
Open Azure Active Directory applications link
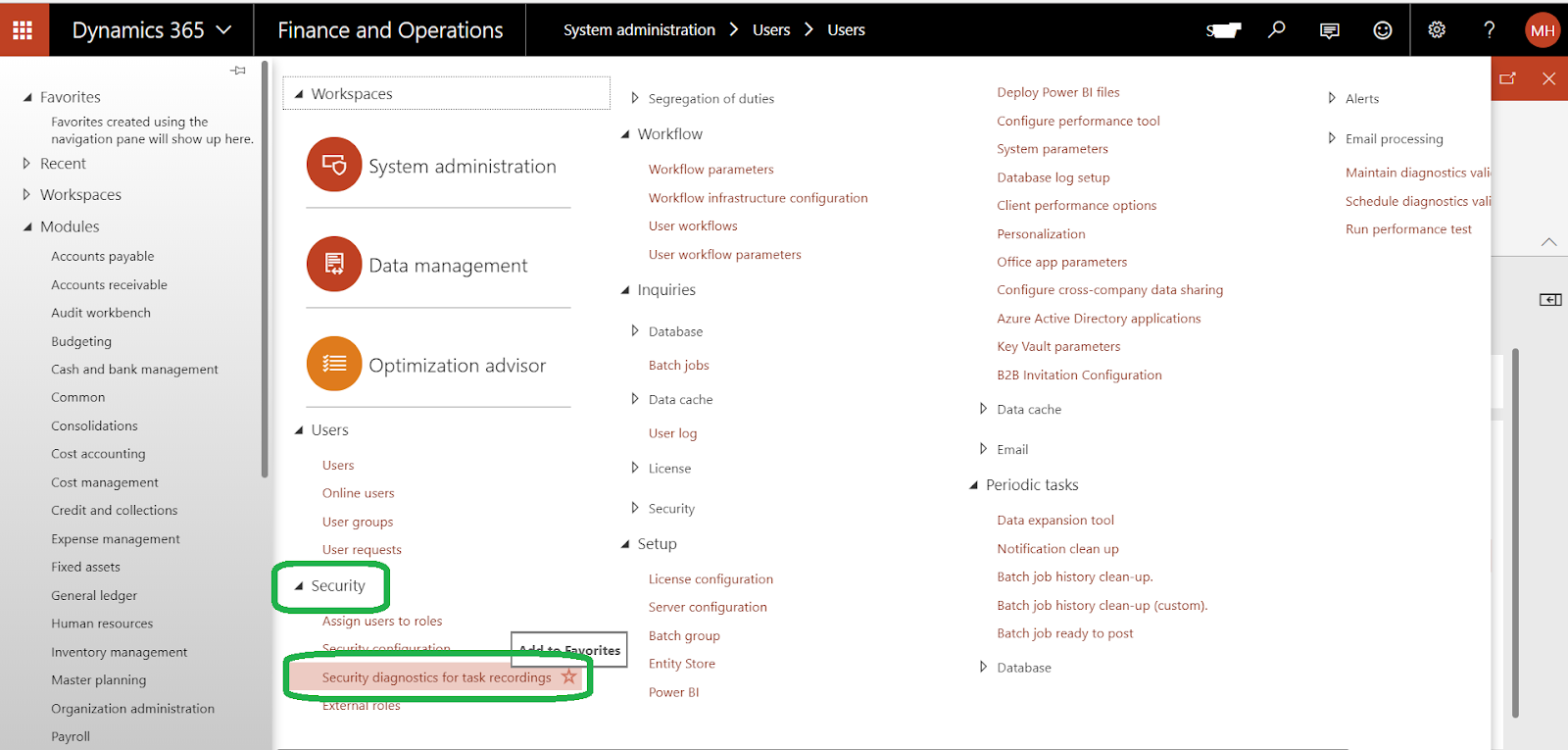[1099, 319]
